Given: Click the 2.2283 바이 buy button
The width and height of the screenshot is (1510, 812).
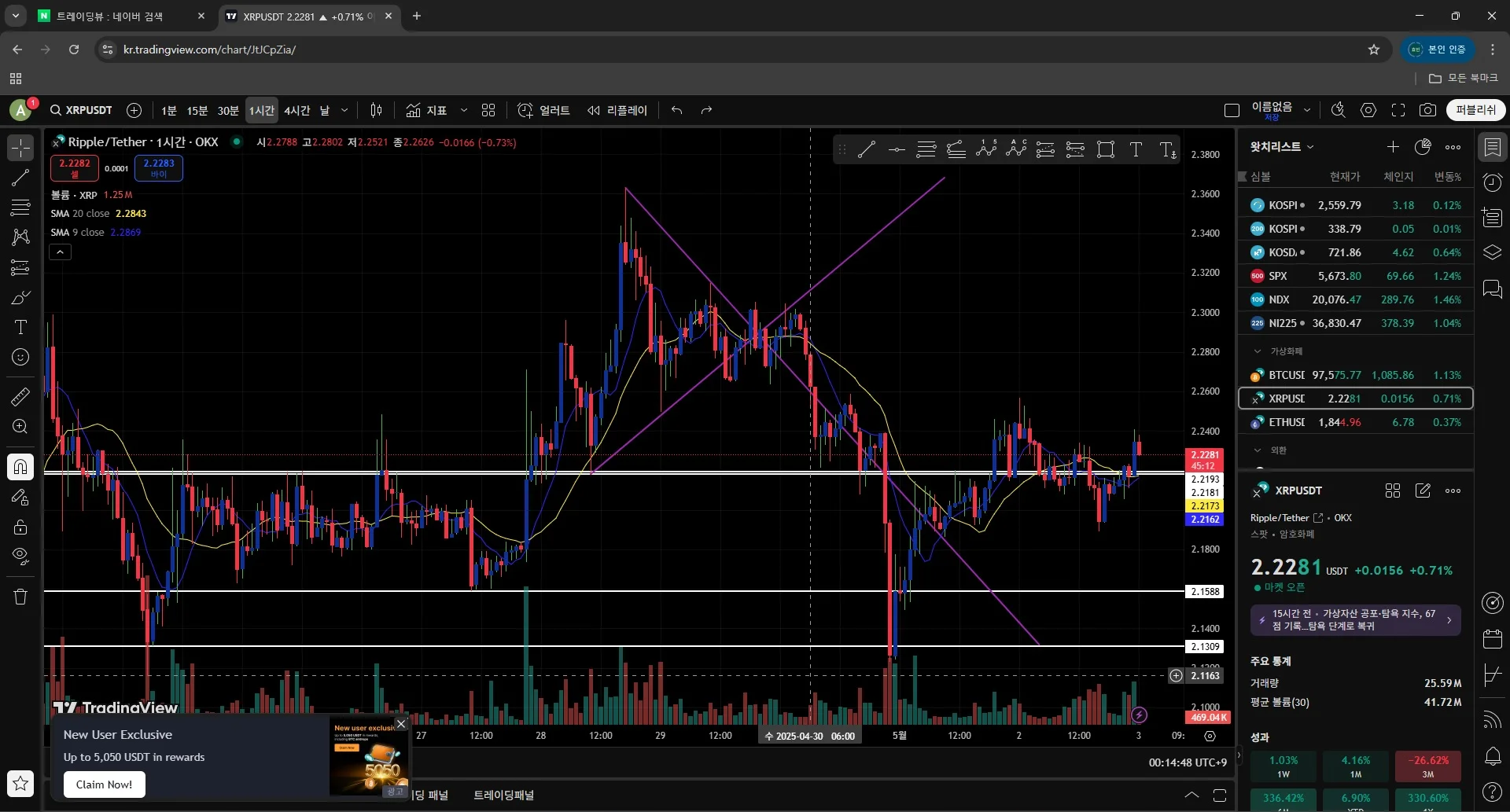Looking at the screenshot, I should (x=159, y=167).
